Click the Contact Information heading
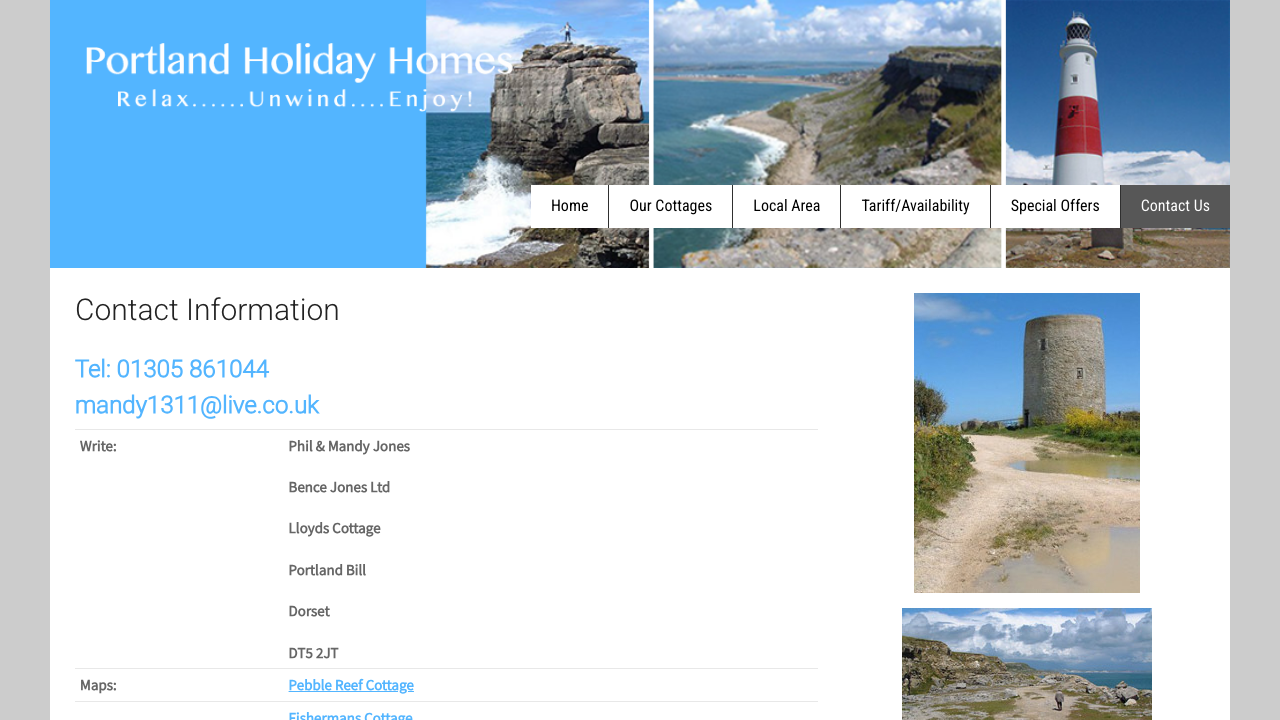 (207, 310)
